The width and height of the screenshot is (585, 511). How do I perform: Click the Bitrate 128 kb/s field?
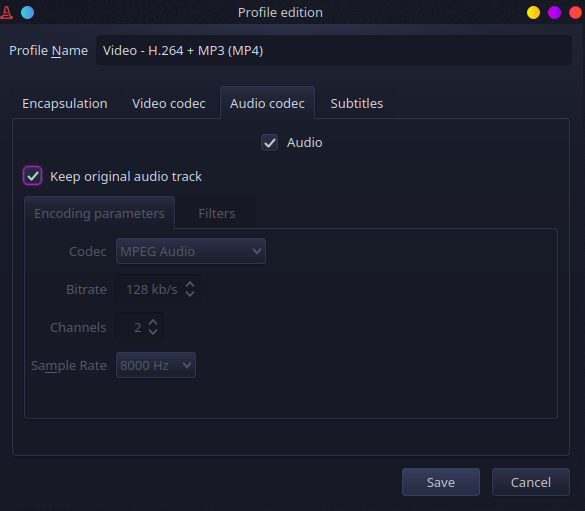157,289
